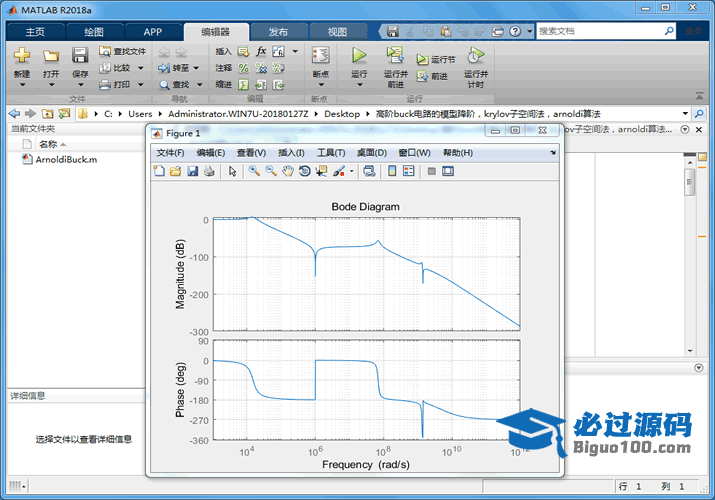Open Figure 1 工具(T) menu
Screen dimensions: 715x500
pyautogui.click(x=331, y=153)
